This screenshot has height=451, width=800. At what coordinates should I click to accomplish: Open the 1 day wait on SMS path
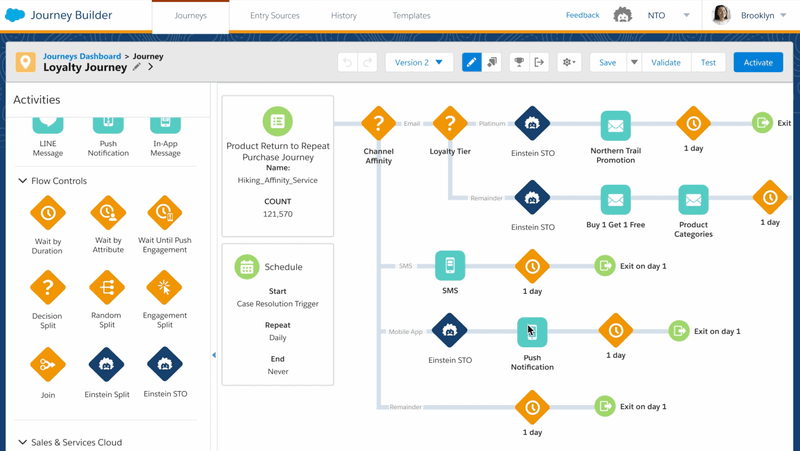click(x=532, y=266)
